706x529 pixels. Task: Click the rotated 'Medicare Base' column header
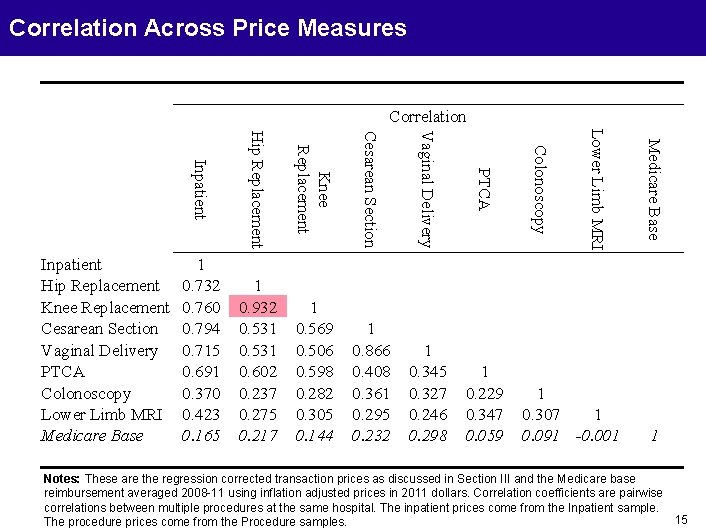[x=653, y=189]
